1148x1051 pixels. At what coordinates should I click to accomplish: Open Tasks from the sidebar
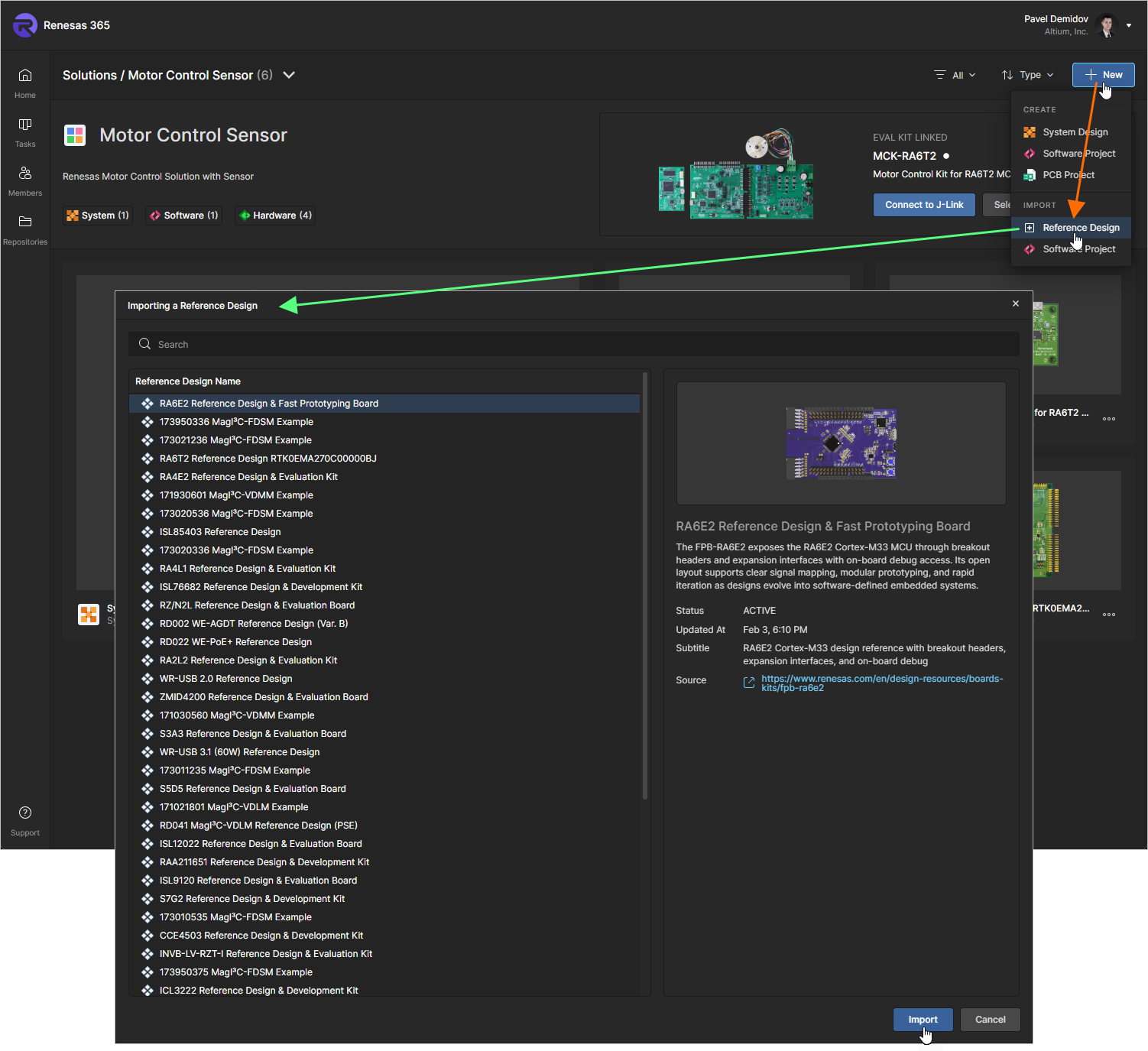click(25, 125)
